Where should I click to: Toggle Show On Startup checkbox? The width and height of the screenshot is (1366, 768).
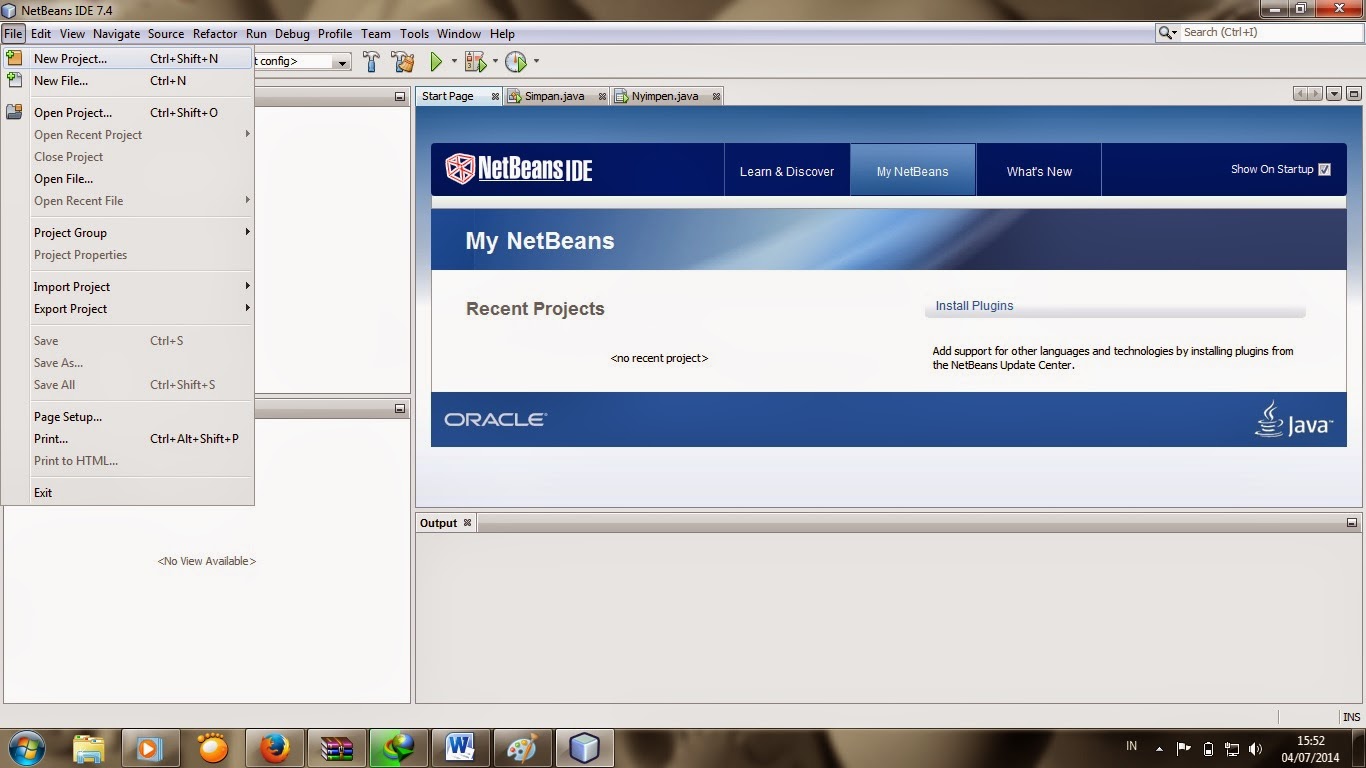[x=1325, y=170]
